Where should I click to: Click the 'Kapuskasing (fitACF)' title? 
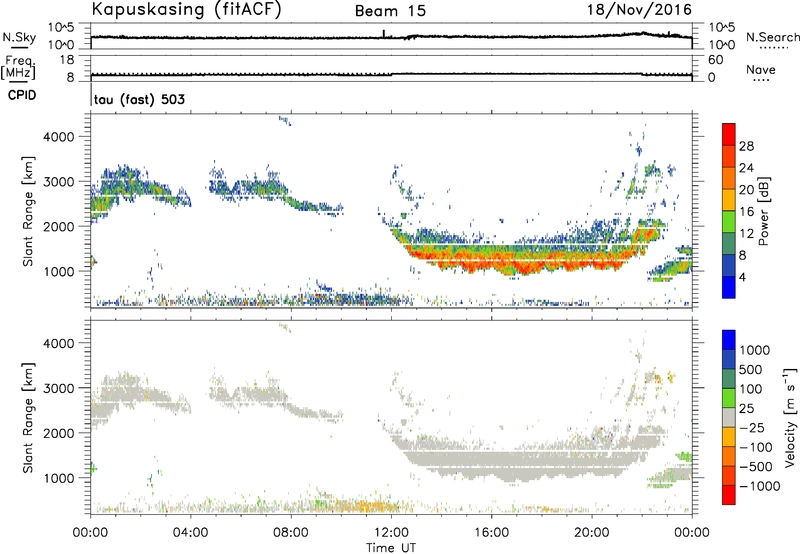(186, 9)
